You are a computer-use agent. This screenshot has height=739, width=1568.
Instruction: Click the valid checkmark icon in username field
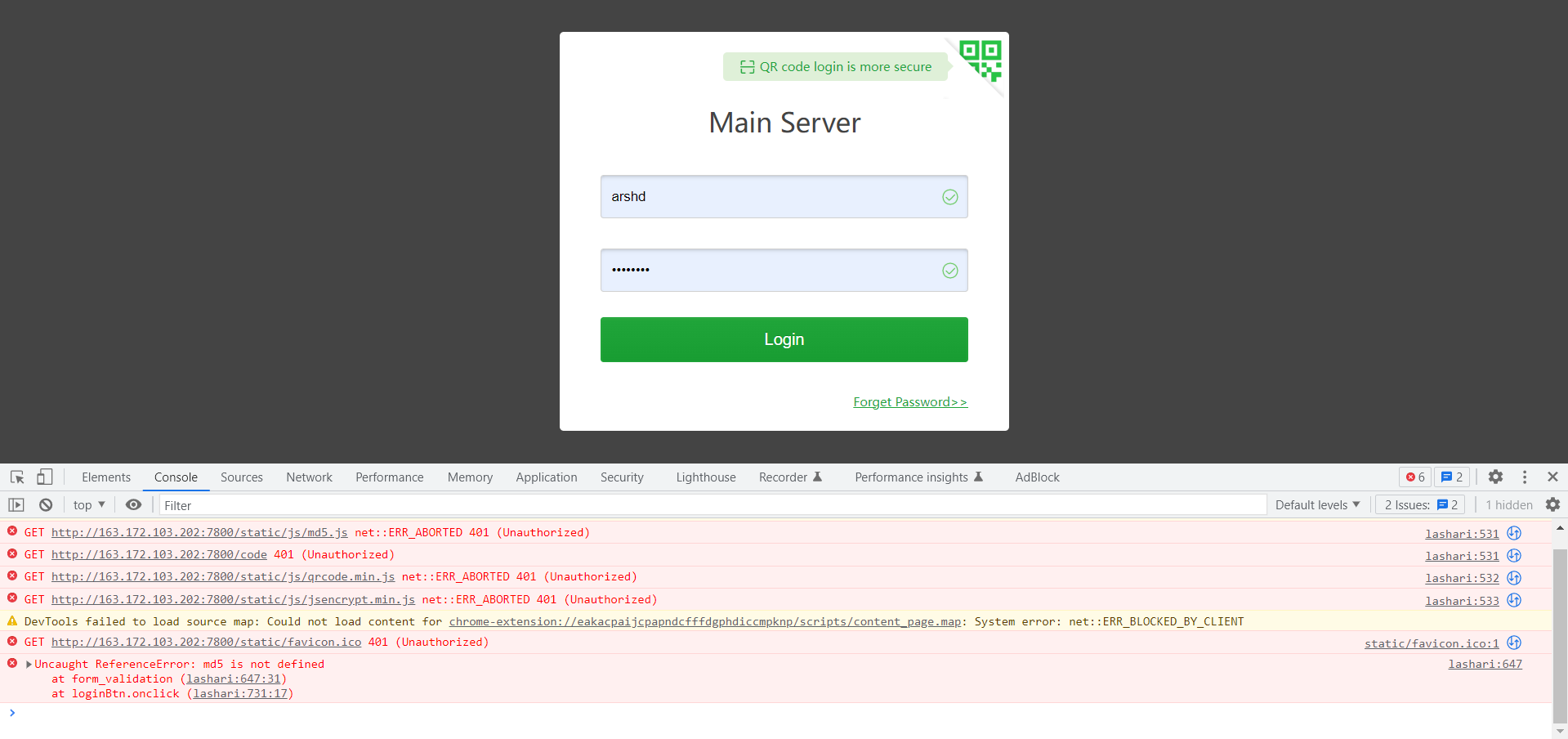pyautogui.click(x=950, y=197)
